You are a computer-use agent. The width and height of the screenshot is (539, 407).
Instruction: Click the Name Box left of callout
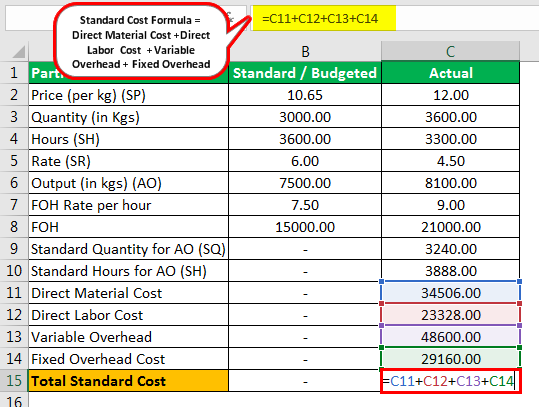click(30, 18)
